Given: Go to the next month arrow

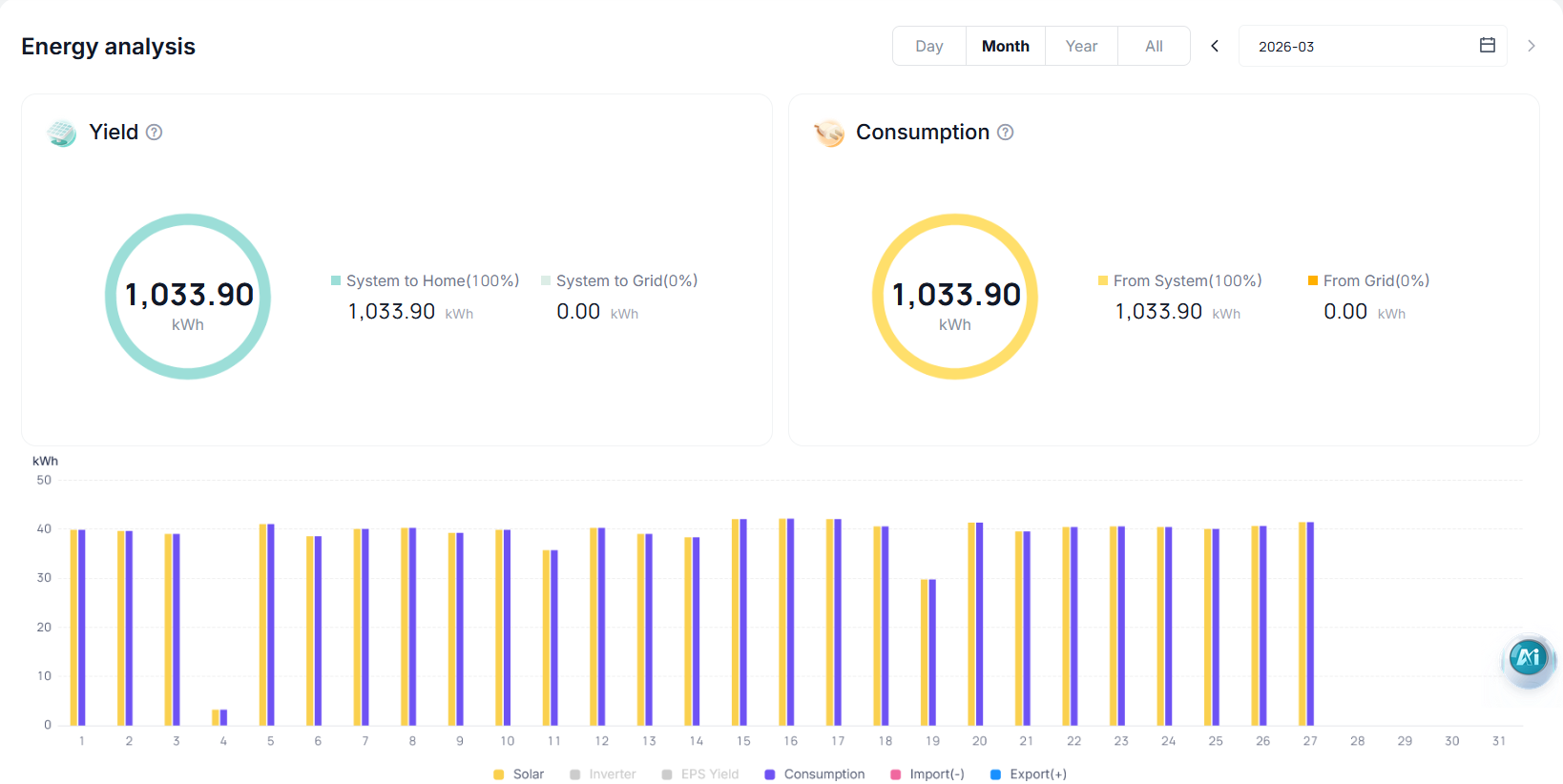Looking at the screenshot, I should [x=1532, y=46].
